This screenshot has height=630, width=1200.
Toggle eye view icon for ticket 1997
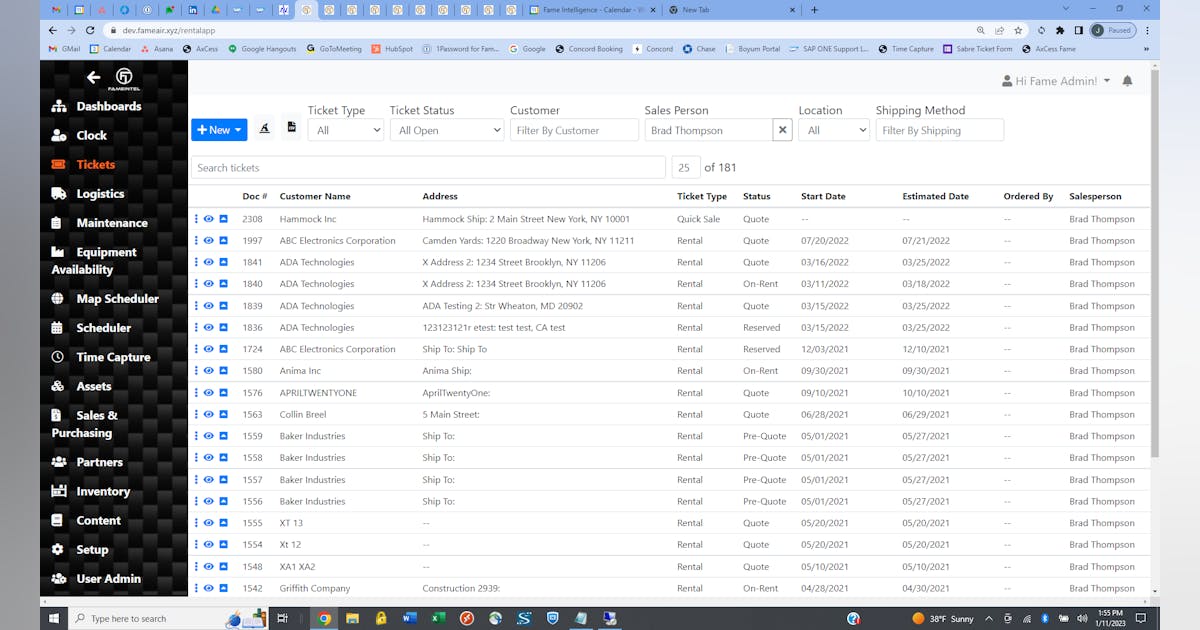pos(210,241)
